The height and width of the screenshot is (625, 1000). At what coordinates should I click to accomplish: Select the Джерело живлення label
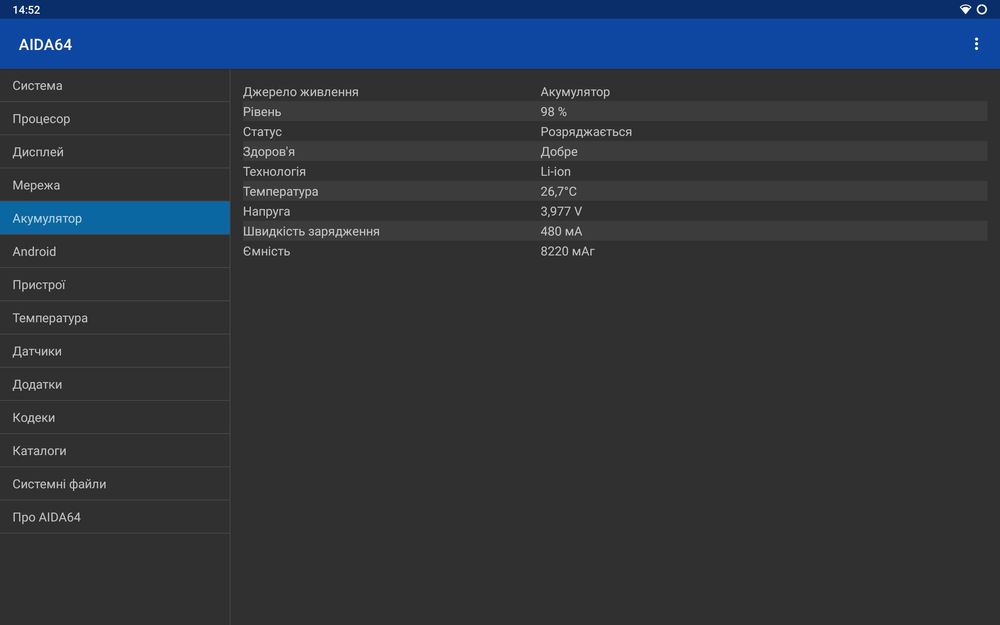(300, 92)
